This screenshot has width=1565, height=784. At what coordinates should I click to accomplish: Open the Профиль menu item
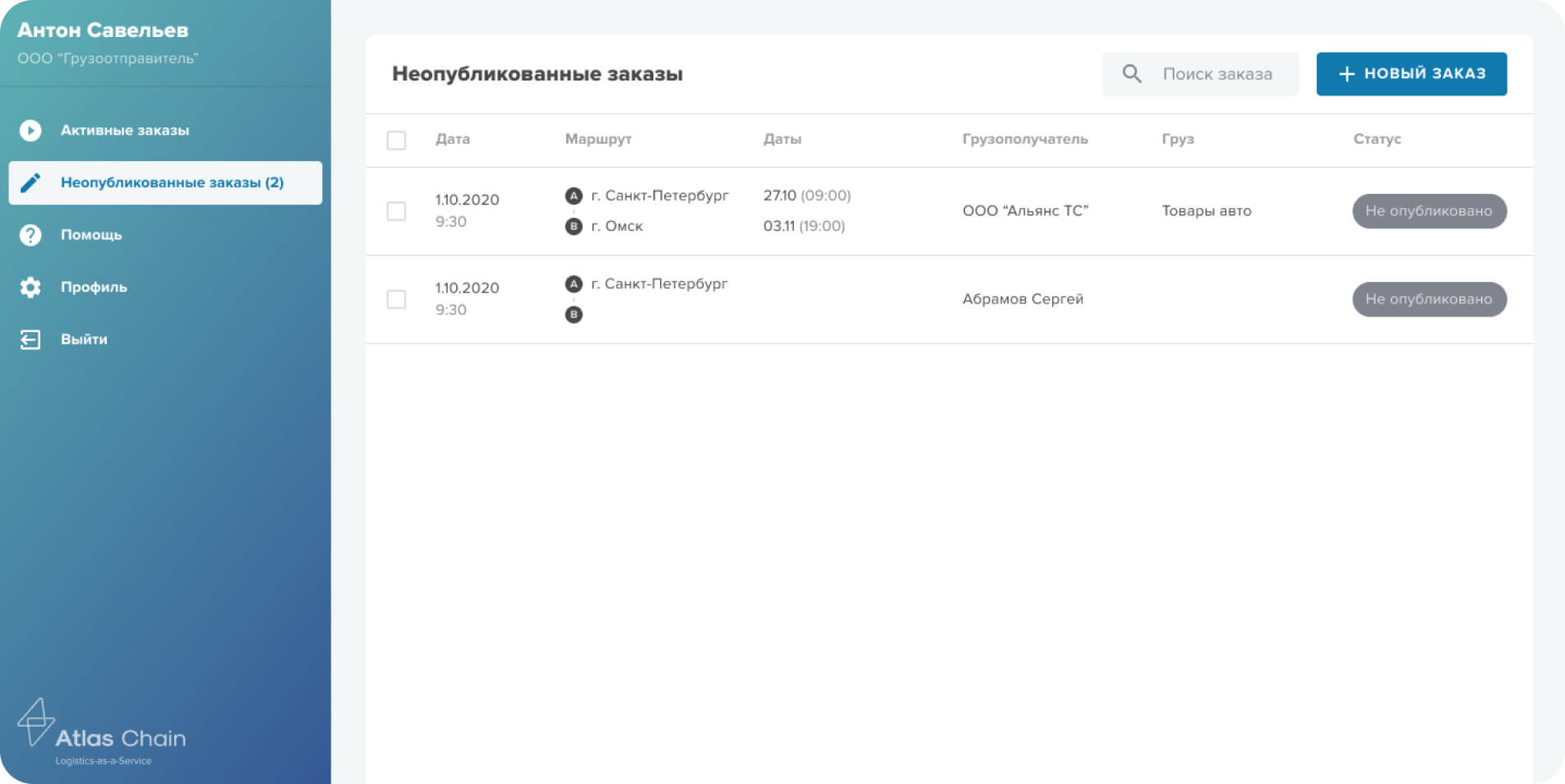pos(94,287)
